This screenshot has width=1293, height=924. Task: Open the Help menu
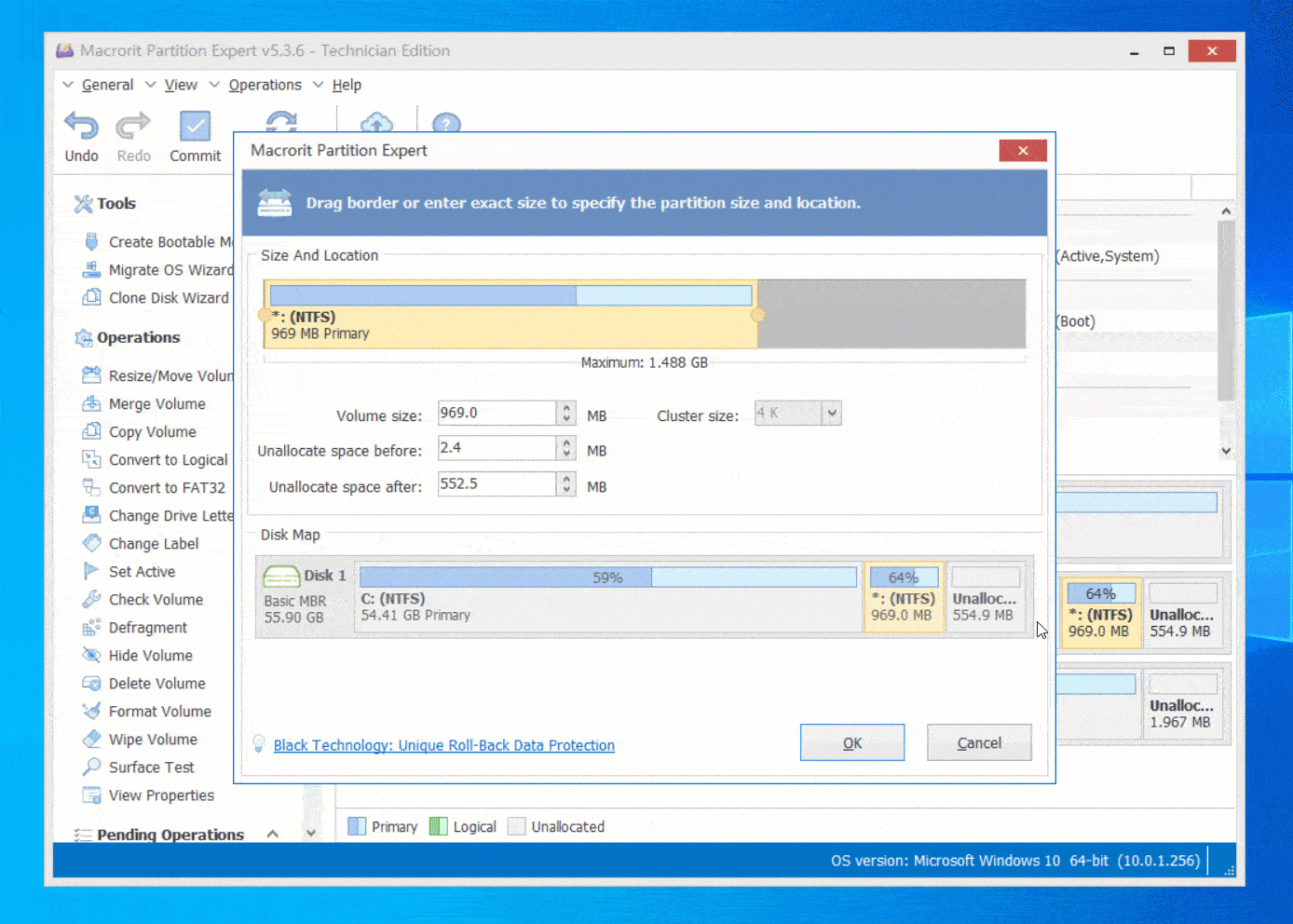[x=347, y=85]
